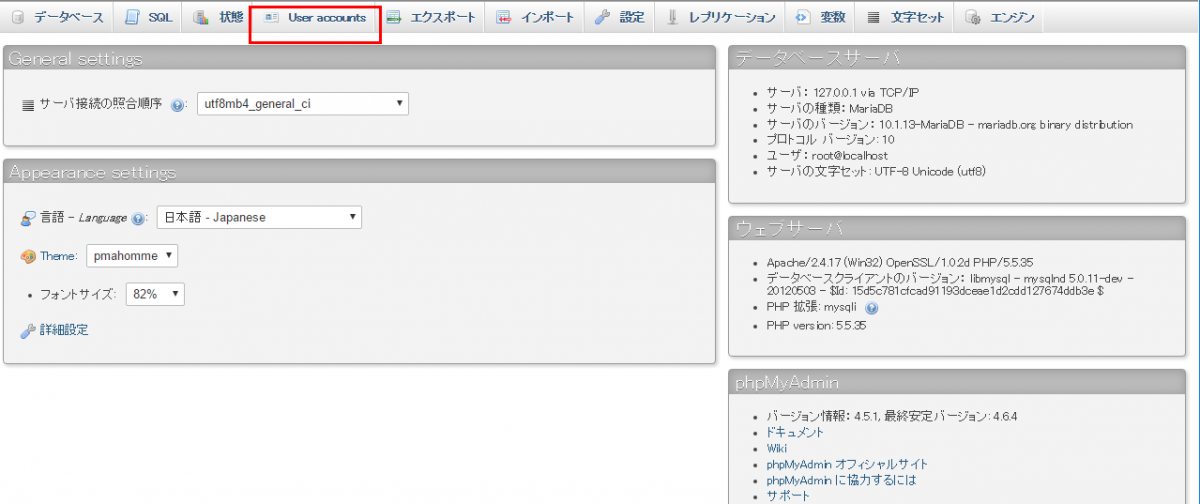1200x504 pixels.
Task: Click the ユーザ: root@localhost entry
Action: coord(826,156)
